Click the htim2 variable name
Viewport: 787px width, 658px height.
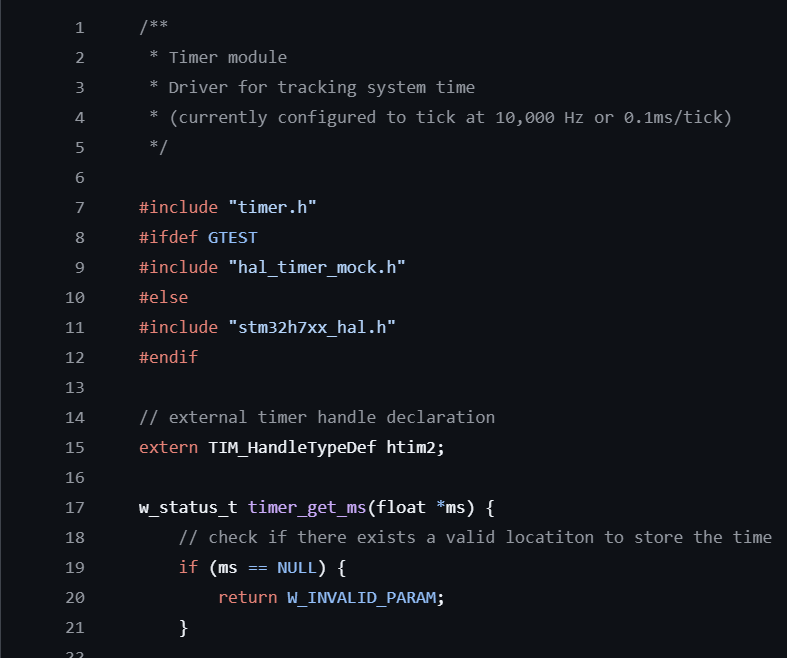coord(414,447)
